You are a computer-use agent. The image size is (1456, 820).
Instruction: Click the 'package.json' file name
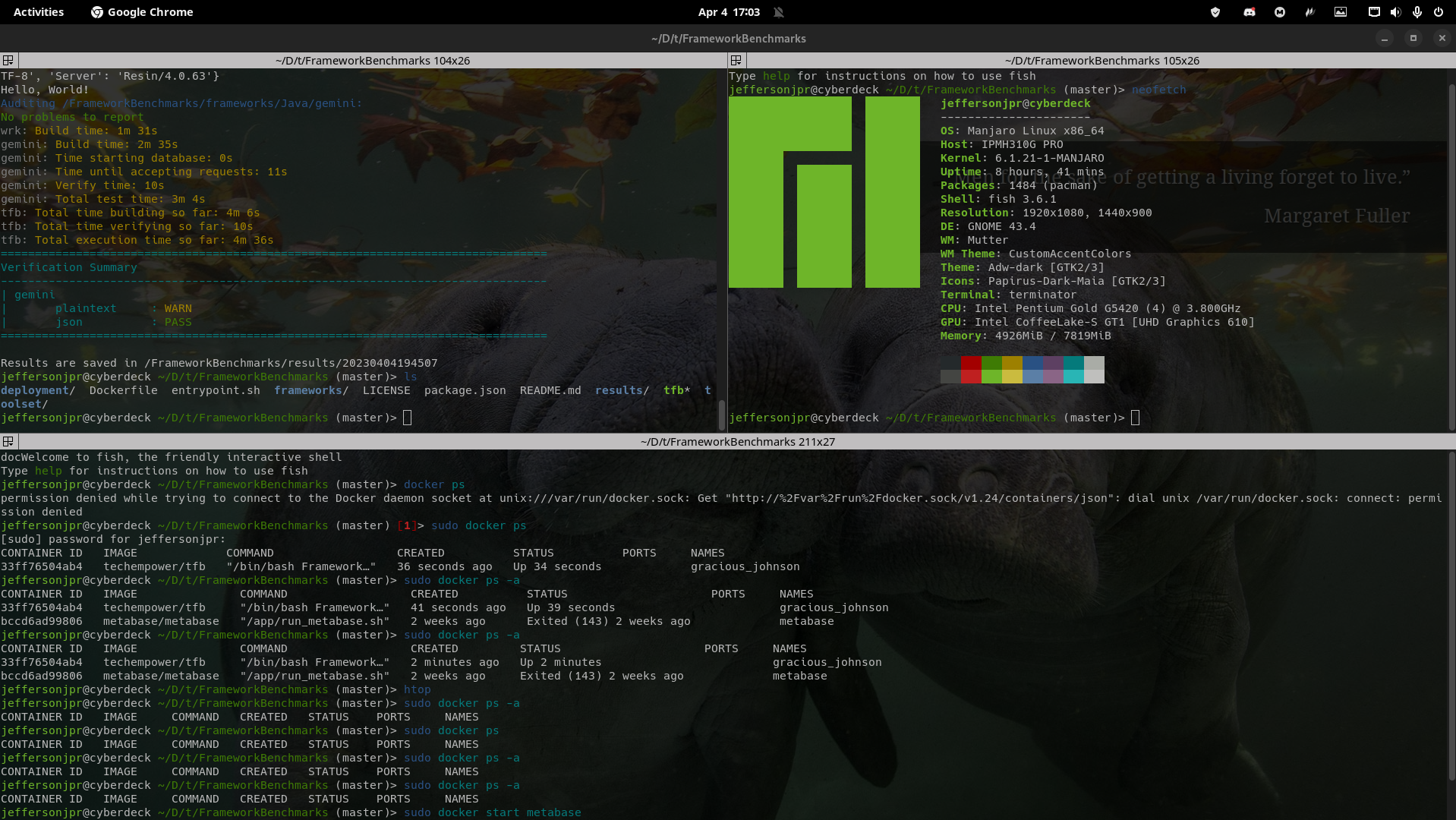465,390
